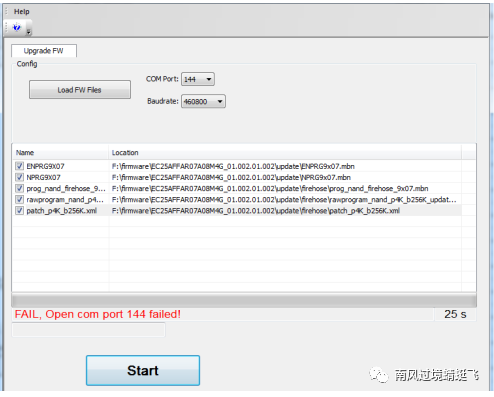Click the firehose\patch_p4K_b256K.xml location path
Screen dimensions: 494x397
click(x=256, y=211)
